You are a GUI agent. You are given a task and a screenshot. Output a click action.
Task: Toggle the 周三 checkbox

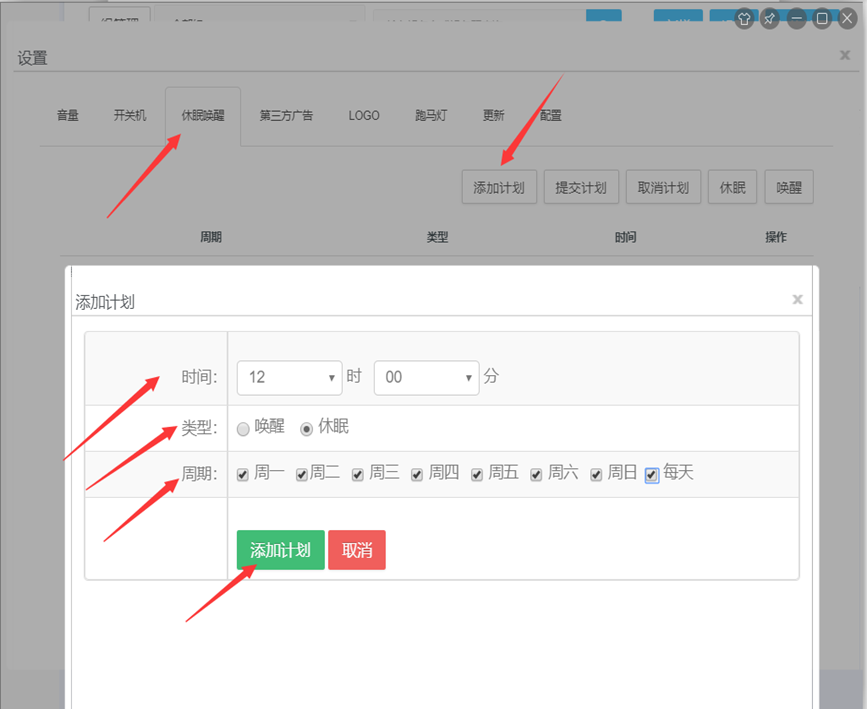click(x=358, y=474)
